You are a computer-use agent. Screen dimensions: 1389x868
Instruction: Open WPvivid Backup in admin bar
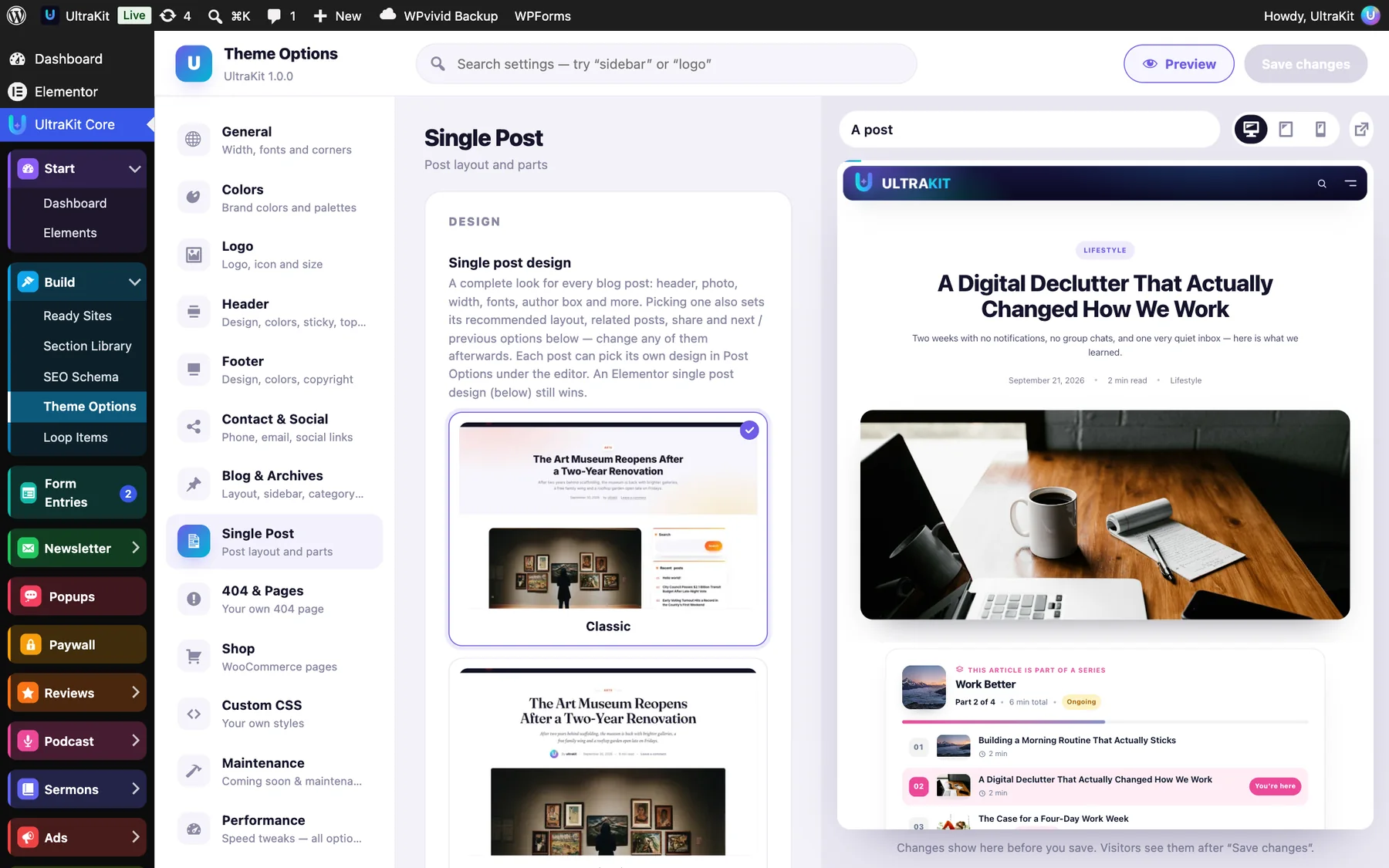point(439,15)
